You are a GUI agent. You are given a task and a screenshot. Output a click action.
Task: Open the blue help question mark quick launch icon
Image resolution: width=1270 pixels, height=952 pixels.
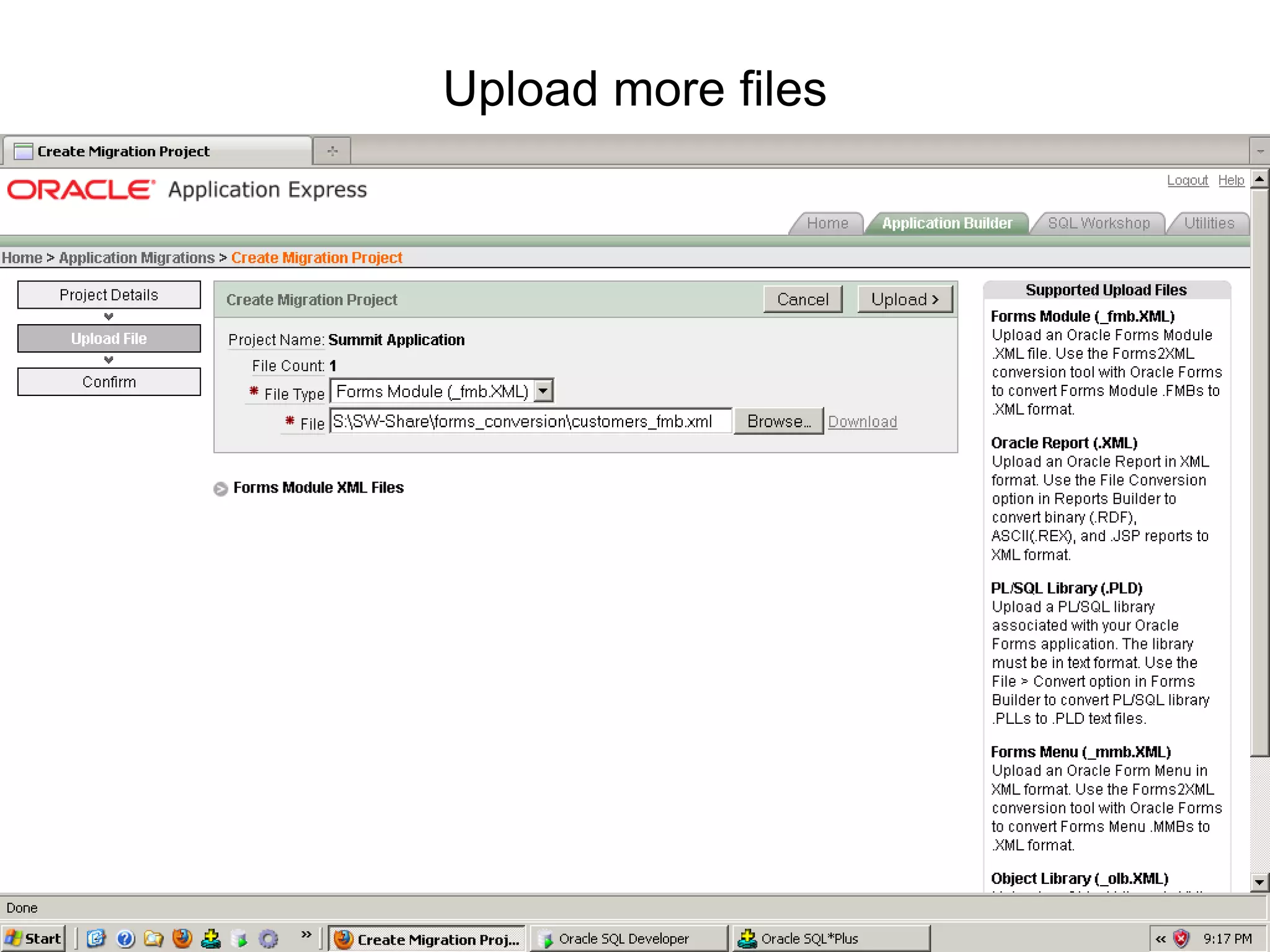[125, 938]
